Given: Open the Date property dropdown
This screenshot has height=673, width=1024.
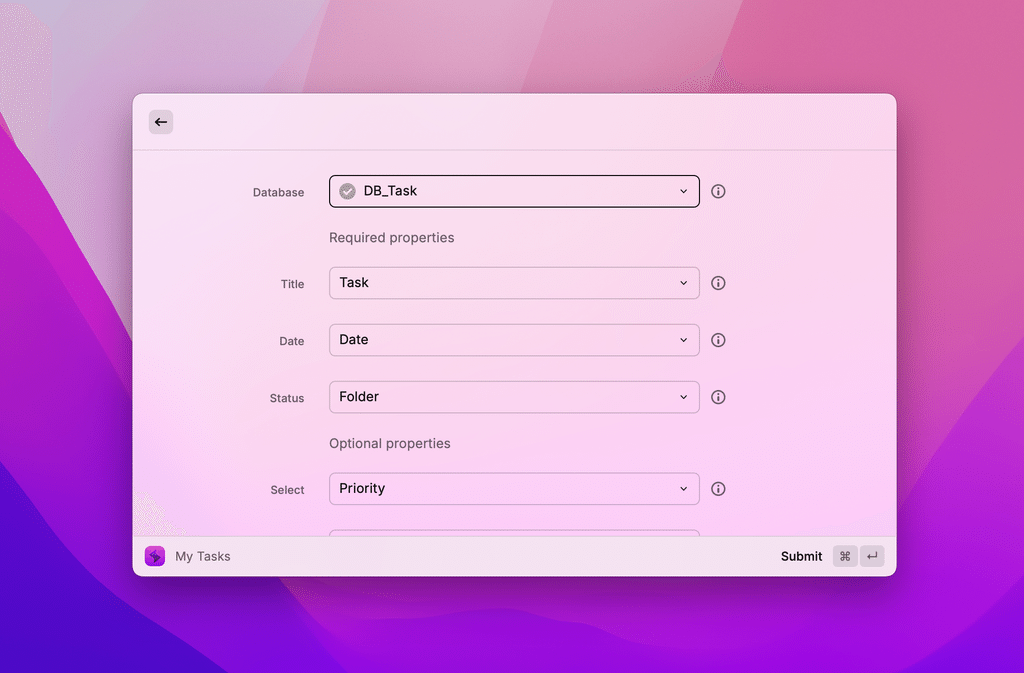Looking at the screenshot, I should [514, 340].
